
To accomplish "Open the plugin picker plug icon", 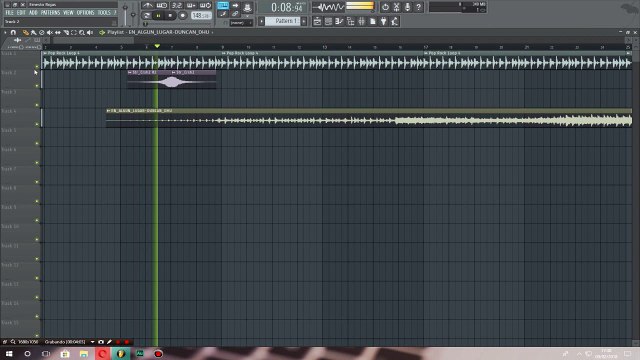I will pos(384,21).
